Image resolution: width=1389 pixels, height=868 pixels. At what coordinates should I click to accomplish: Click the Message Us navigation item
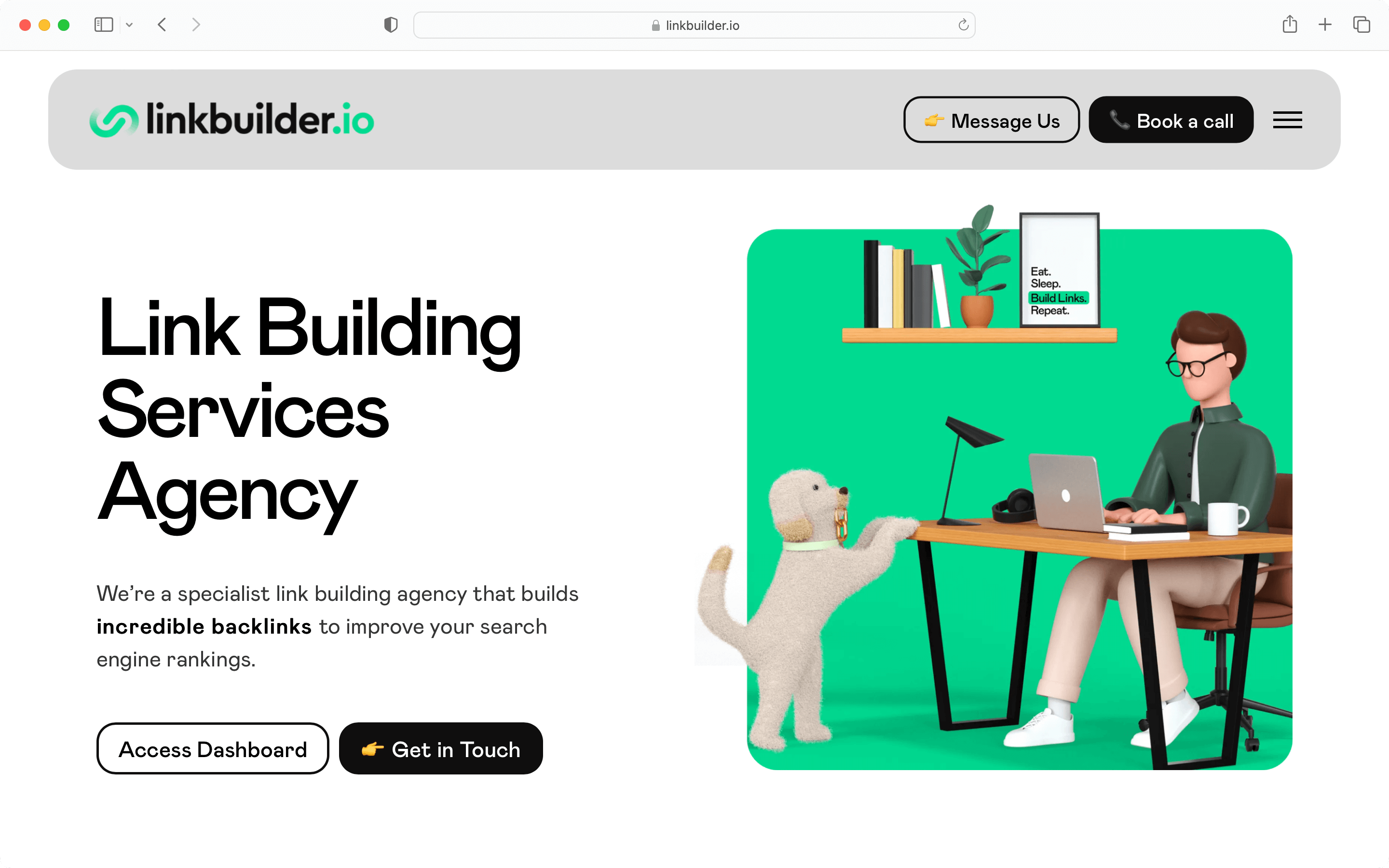[991, 120]
